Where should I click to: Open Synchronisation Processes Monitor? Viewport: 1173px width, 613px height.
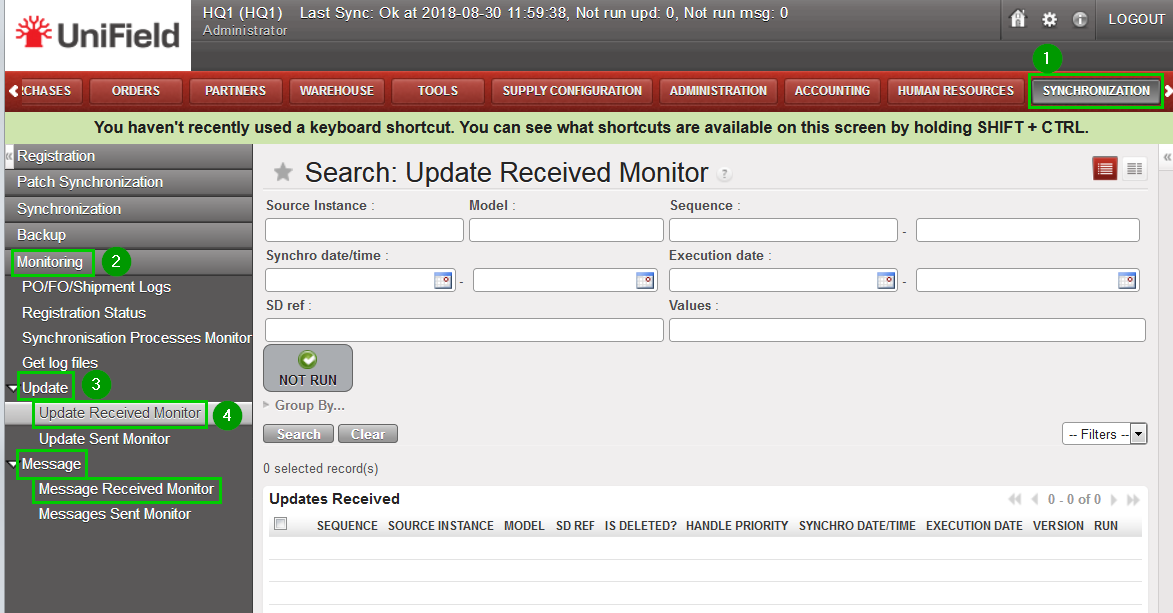coord(137,338)
